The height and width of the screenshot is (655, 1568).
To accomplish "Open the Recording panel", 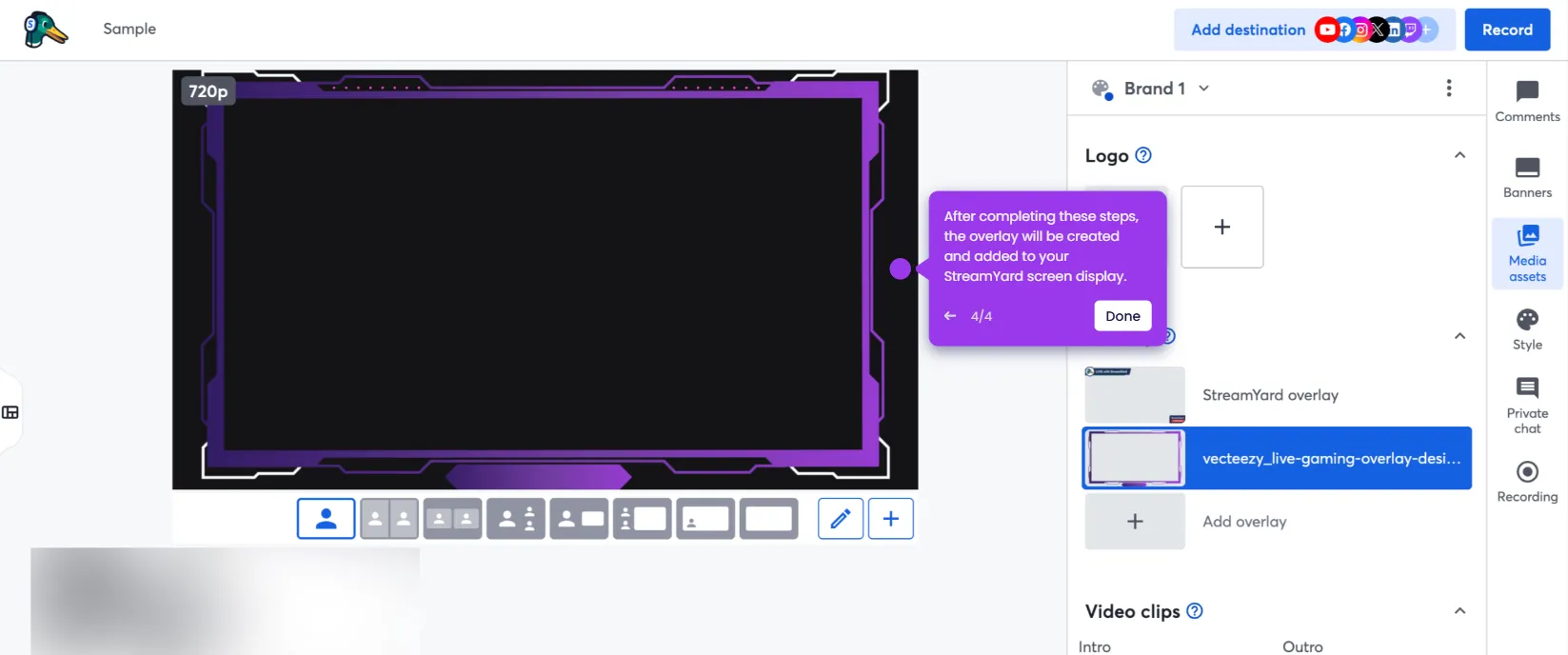I will click(1527, 482).
